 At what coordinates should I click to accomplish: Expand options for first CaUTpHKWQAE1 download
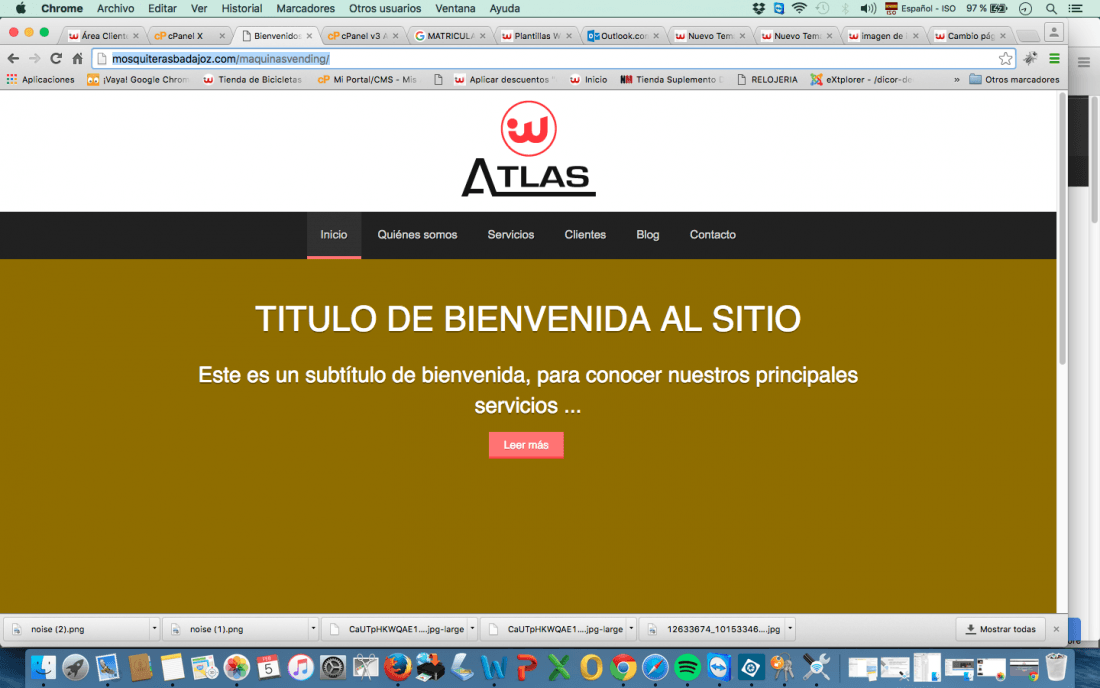click(x=472, y=628)
